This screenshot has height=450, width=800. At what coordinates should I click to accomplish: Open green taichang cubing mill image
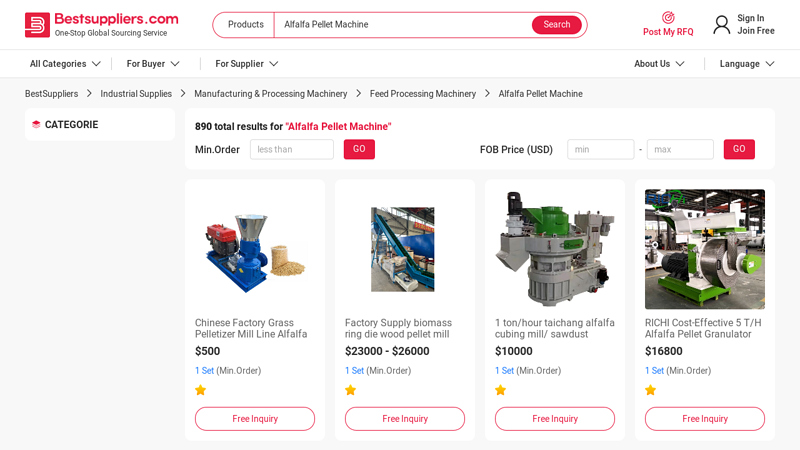[x=555, y=249]
